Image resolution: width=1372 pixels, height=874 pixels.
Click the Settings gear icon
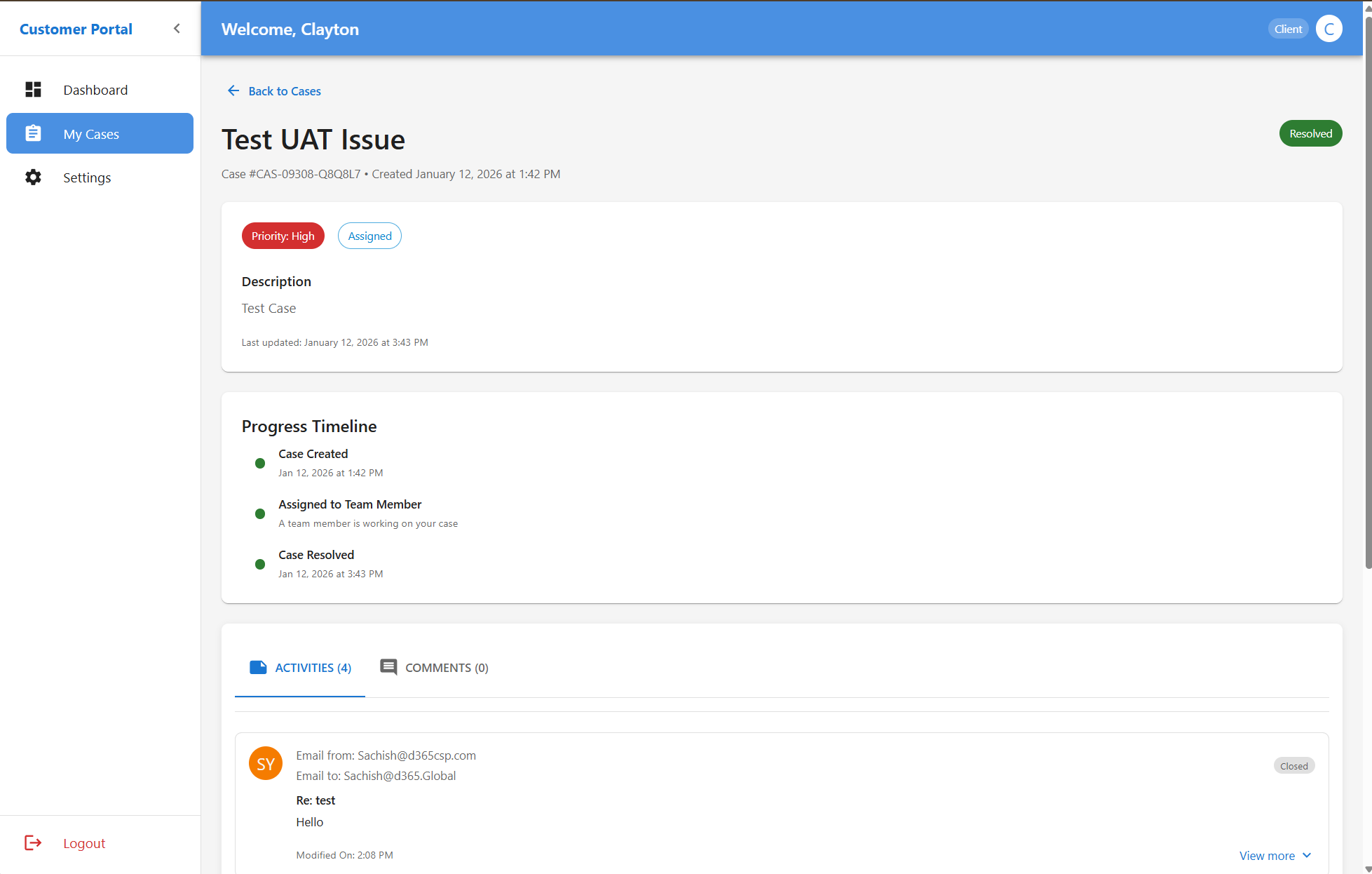(x=33, y=177)
